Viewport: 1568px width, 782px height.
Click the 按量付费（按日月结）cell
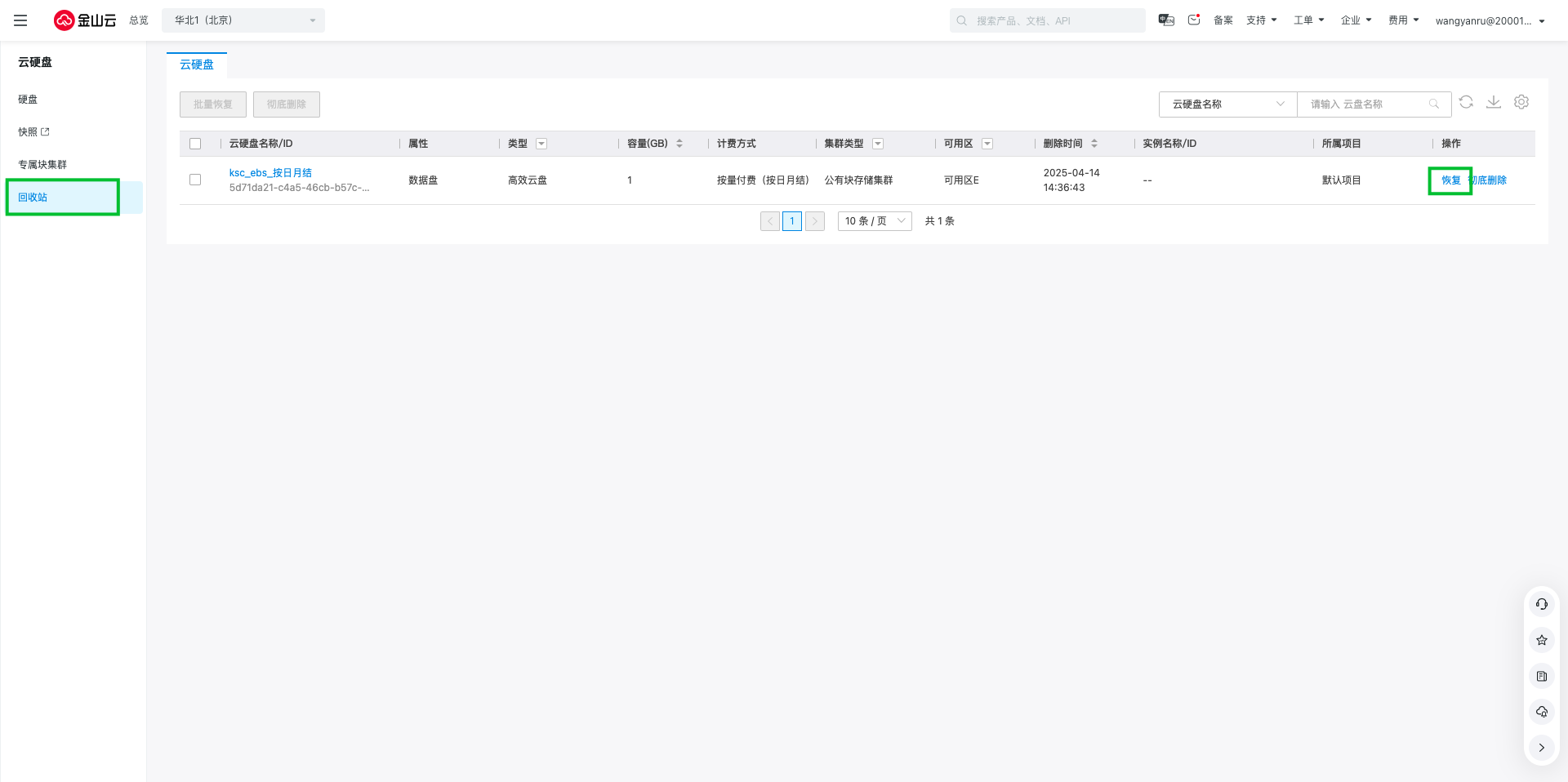763,180
